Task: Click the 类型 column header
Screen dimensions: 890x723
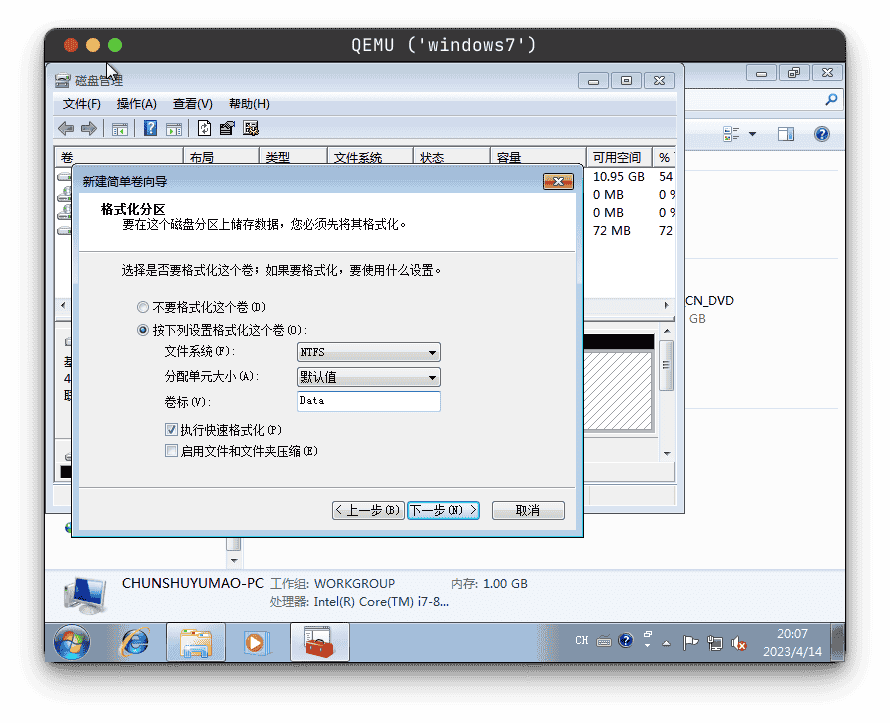Action: (293, 157)
